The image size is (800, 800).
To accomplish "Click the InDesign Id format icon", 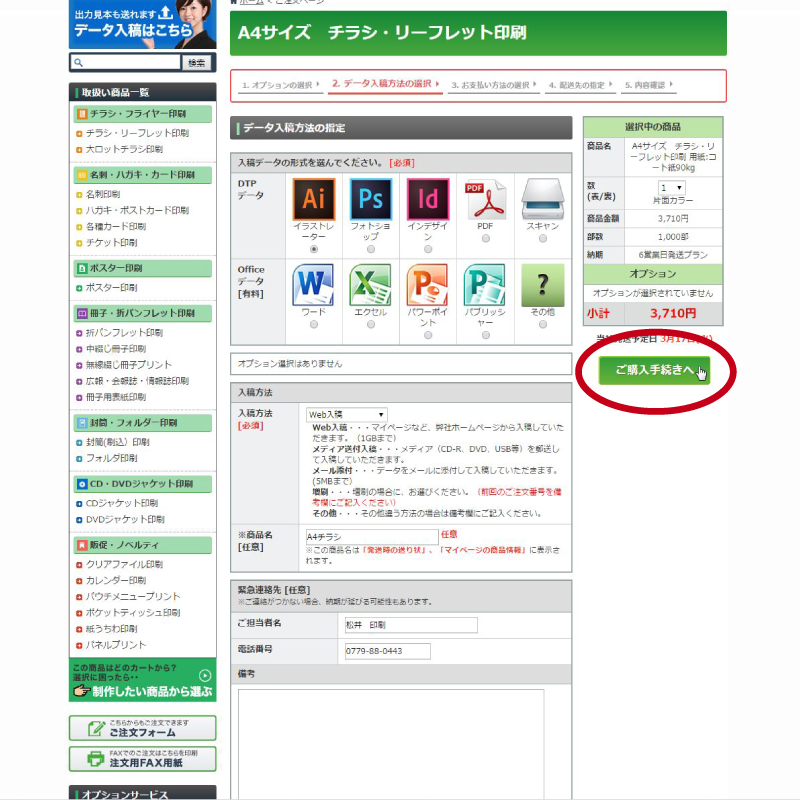I will (x=428, y=199).
